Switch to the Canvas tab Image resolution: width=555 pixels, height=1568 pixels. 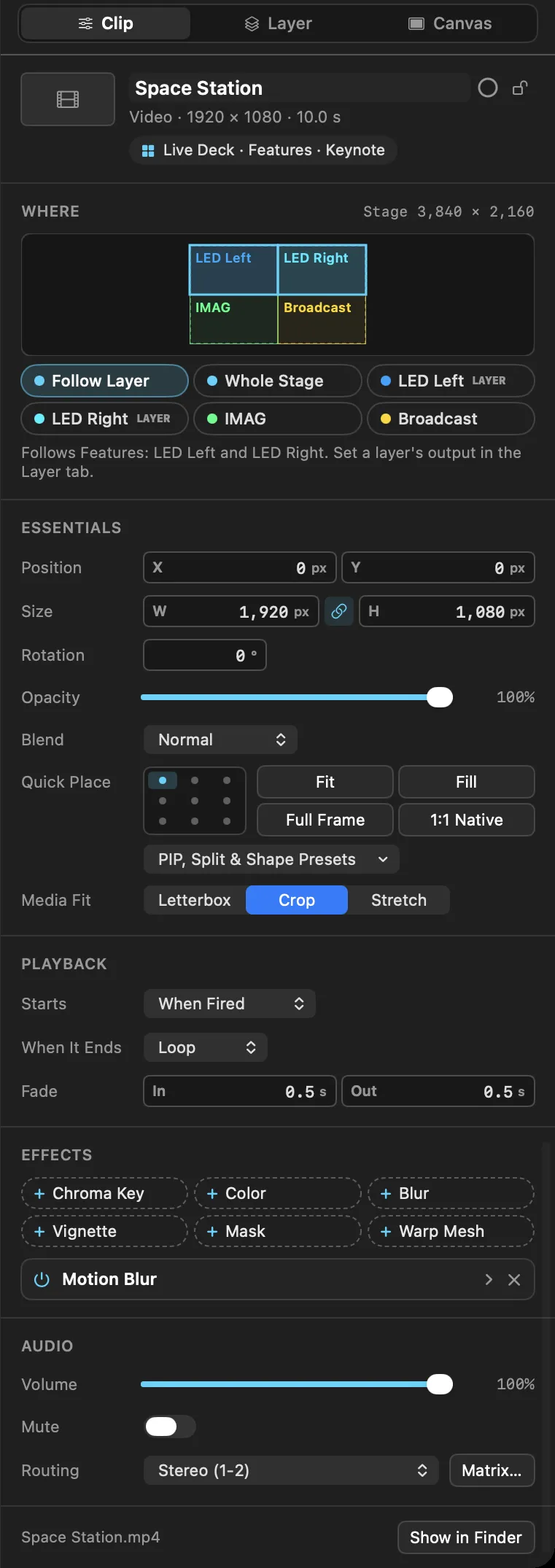click(449, 23)
